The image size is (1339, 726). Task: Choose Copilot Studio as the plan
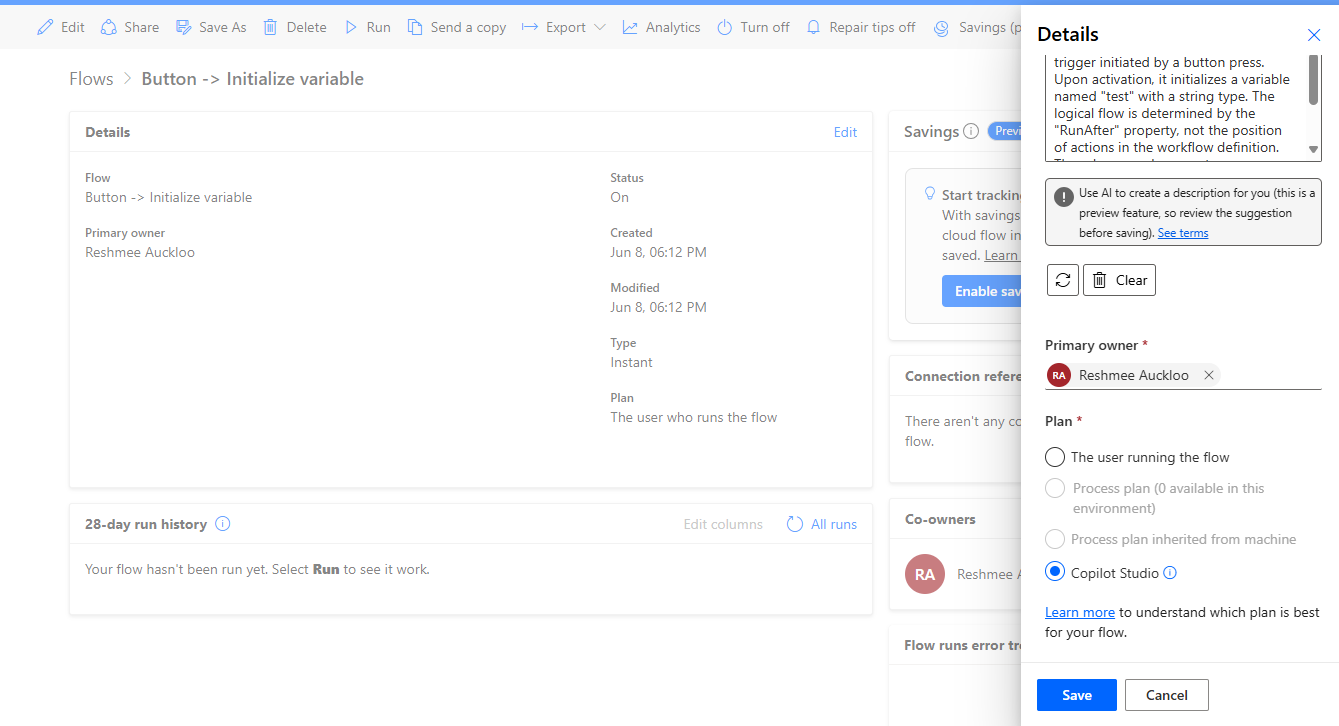[x=1055, y=571]
